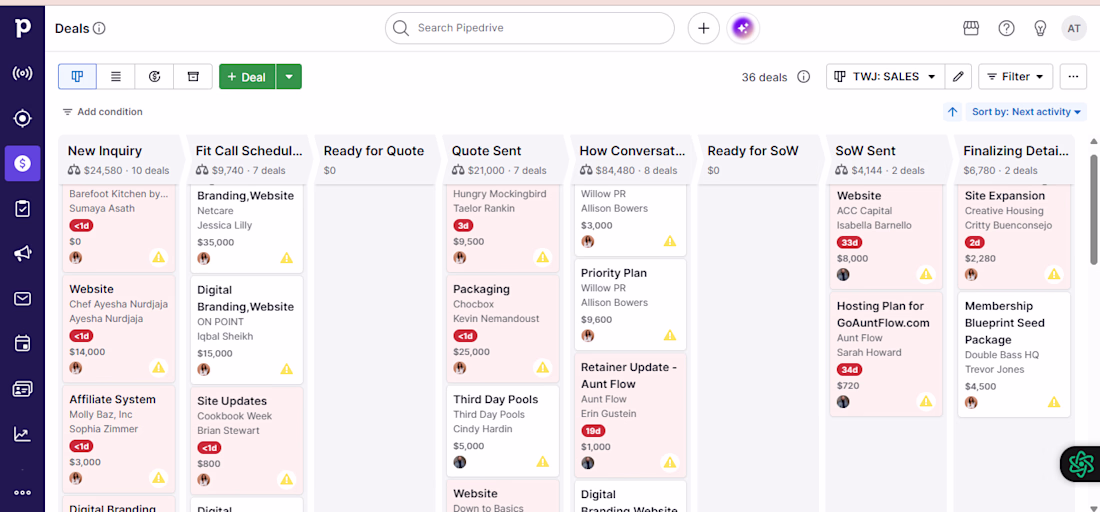Image resolution: width=1100 pixels, height=512 pixels.
Task: Open the ChatGPT floating widget icon
Action: (x=1081, y=464)
